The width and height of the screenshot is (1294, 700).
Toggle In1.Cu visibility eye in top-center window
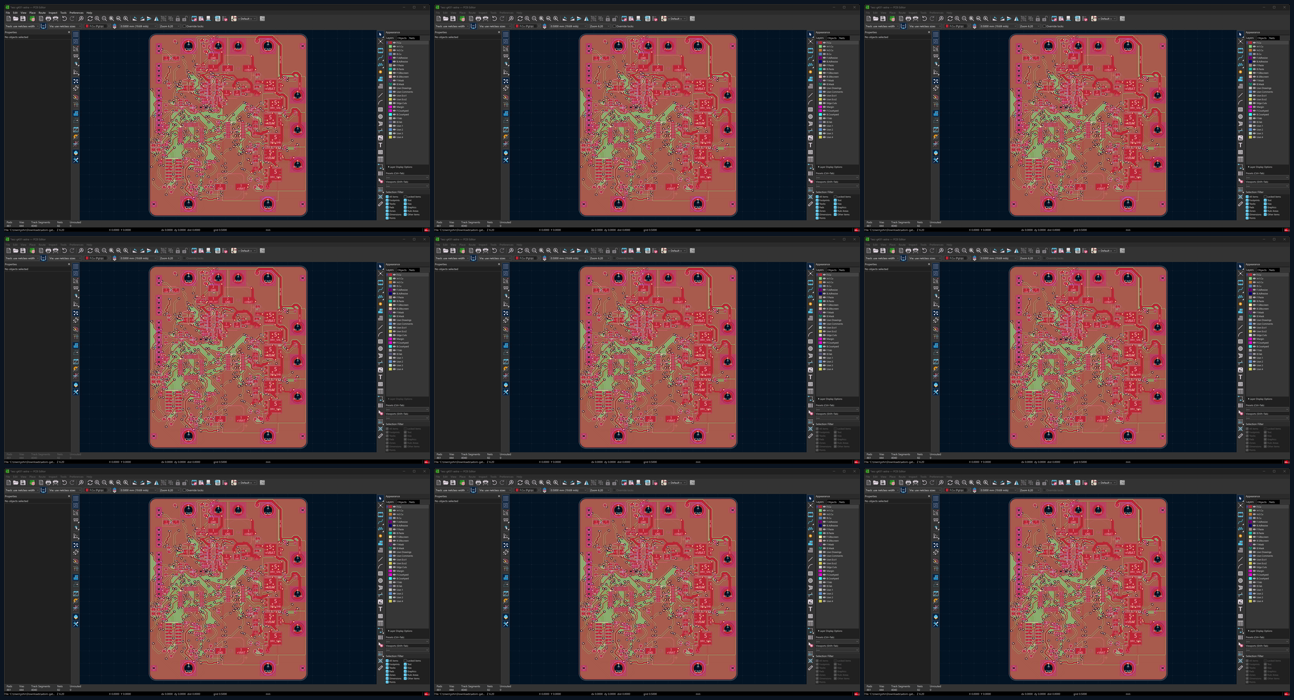click(x=824, y=46)
